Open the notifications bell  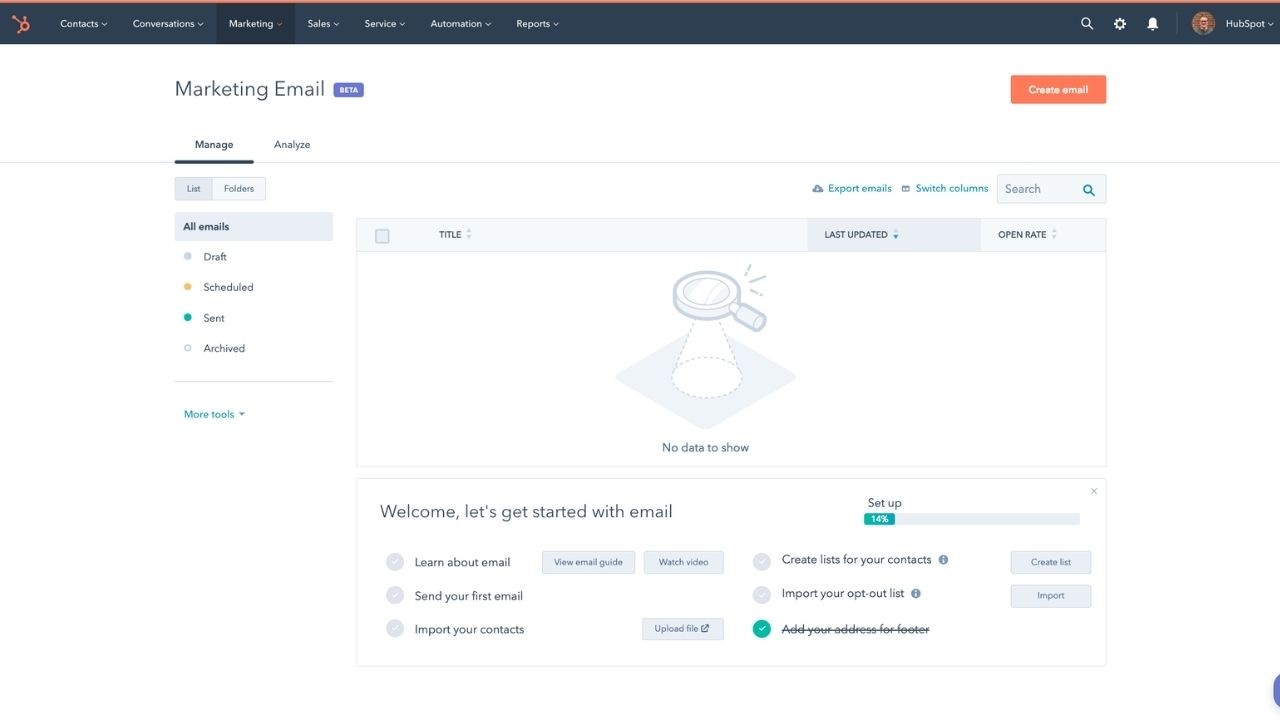1153,24
